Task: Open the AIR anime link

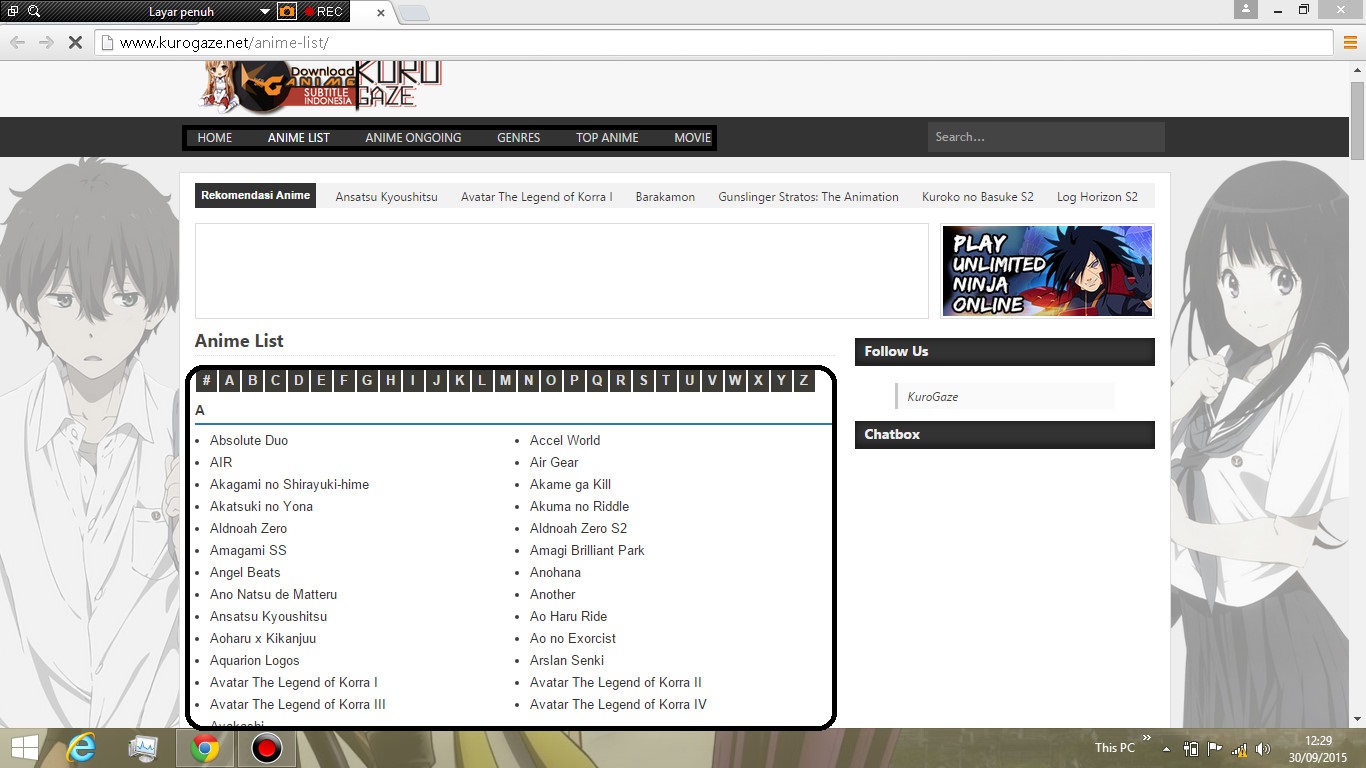Action: (221, 462)
